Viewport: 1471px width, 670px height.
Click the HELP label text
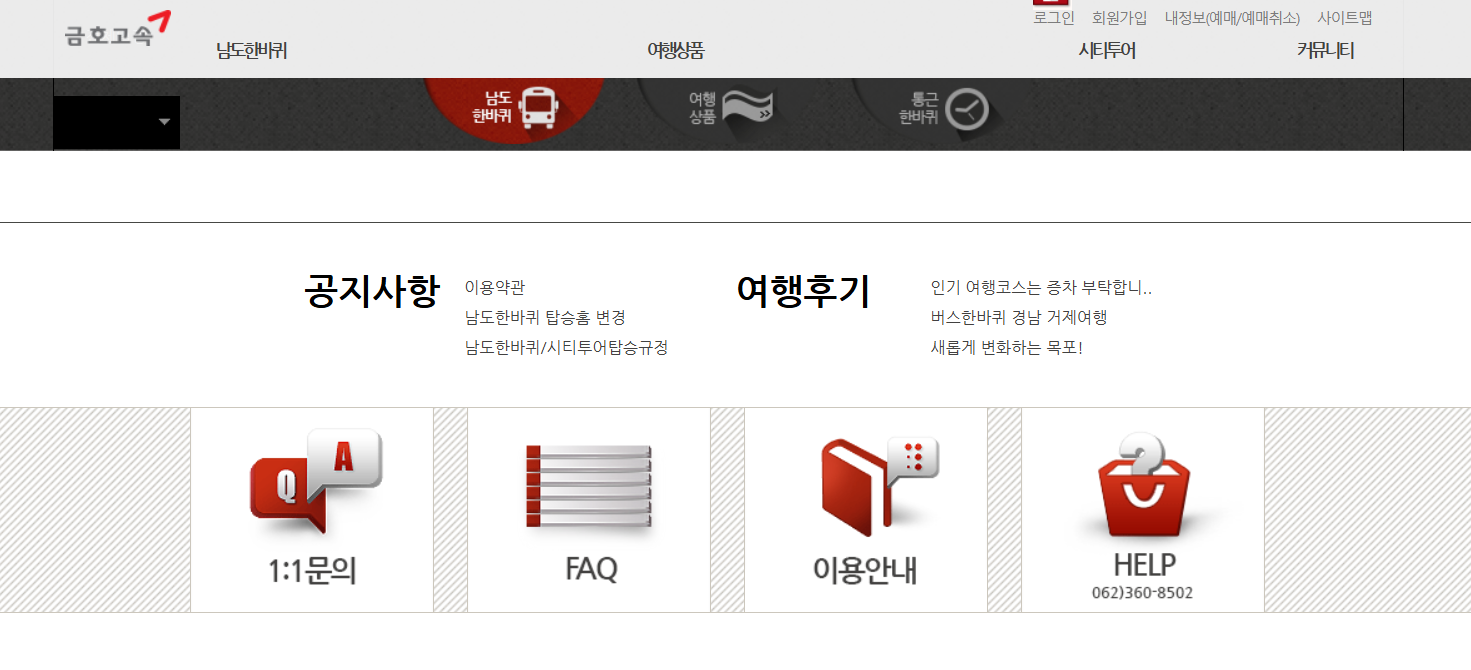(x=1144, y=565)
